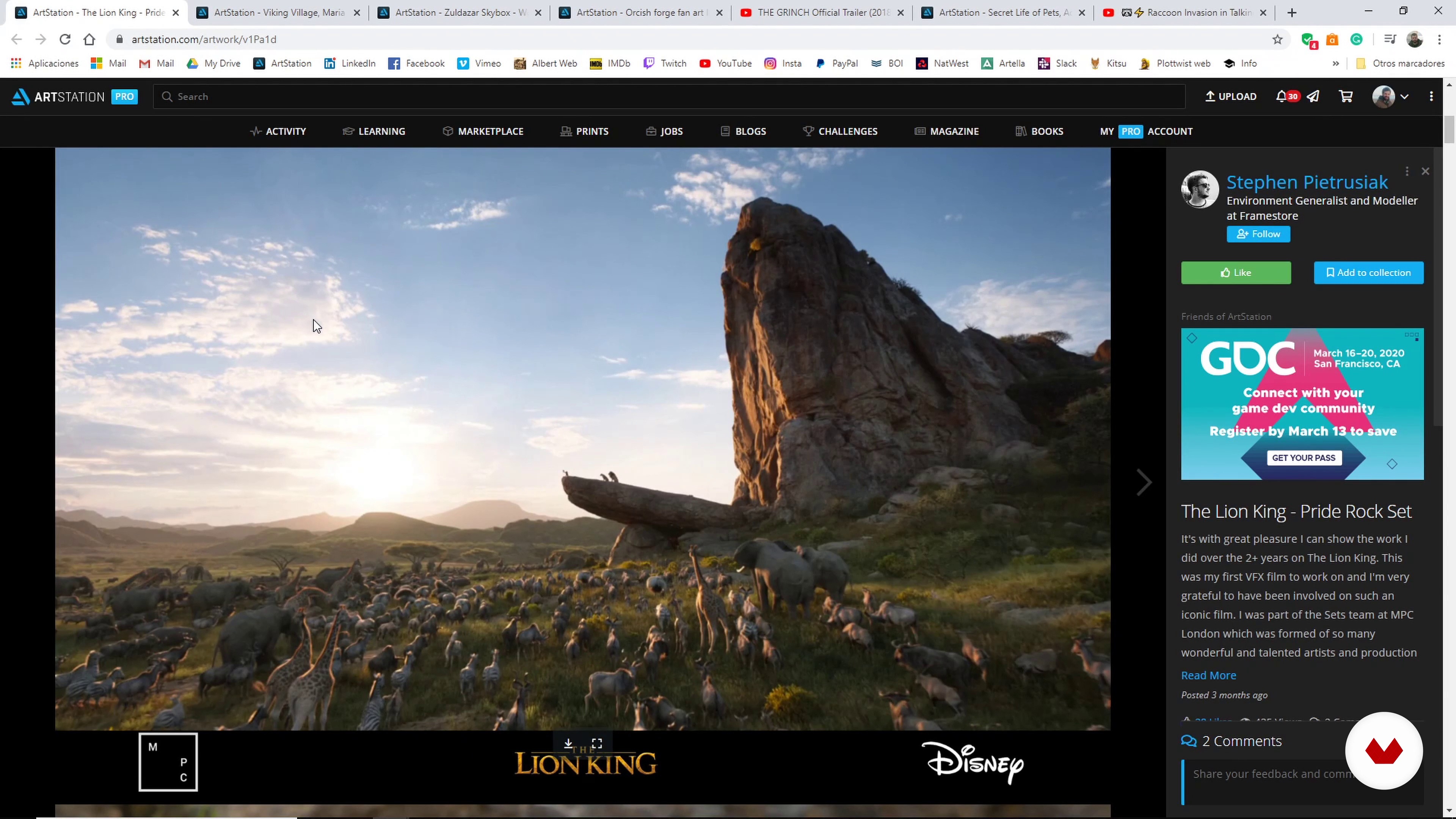1456x819 pixels.
Task: Open notifications bell with 30 badge
Action: [1287, 97]
